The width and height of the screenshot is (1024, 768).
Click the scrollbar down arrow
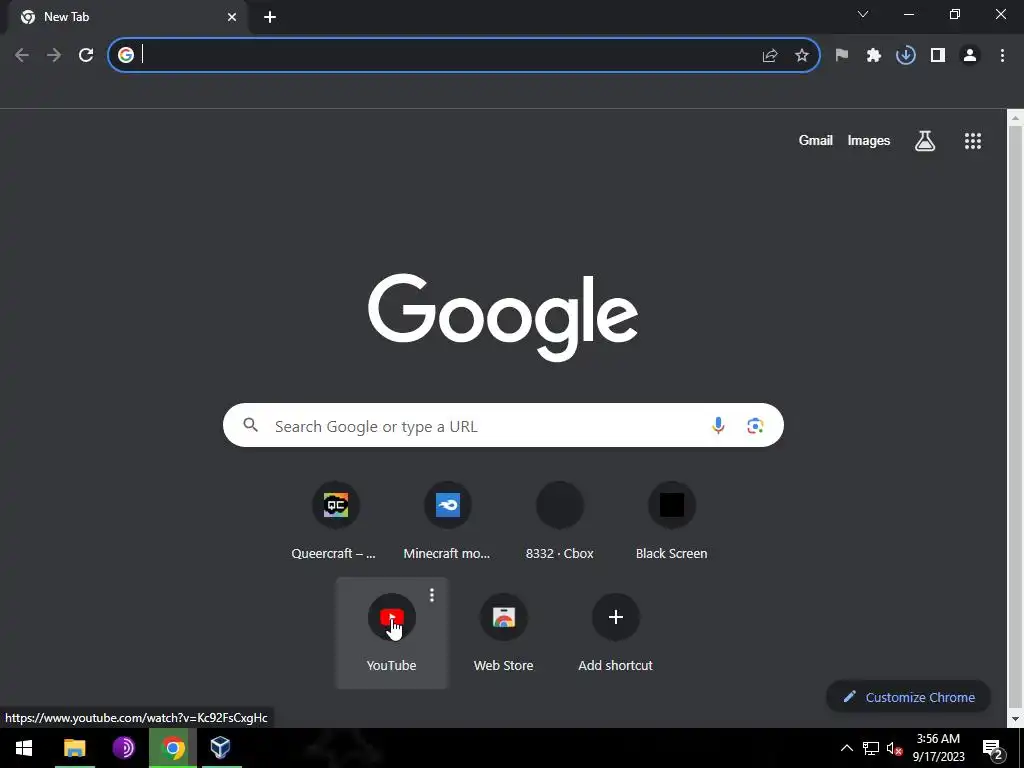point(1016,719)
